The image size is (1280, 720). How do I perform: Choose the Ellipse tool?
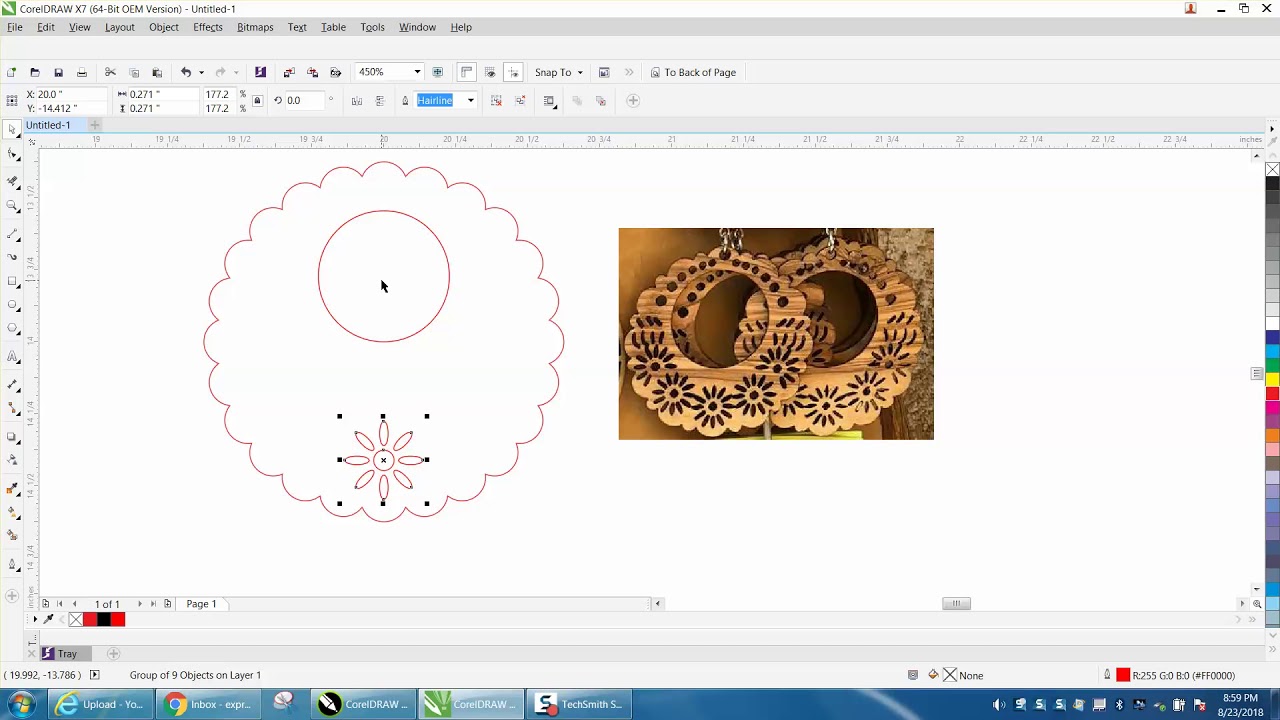(x=12, y=305)
